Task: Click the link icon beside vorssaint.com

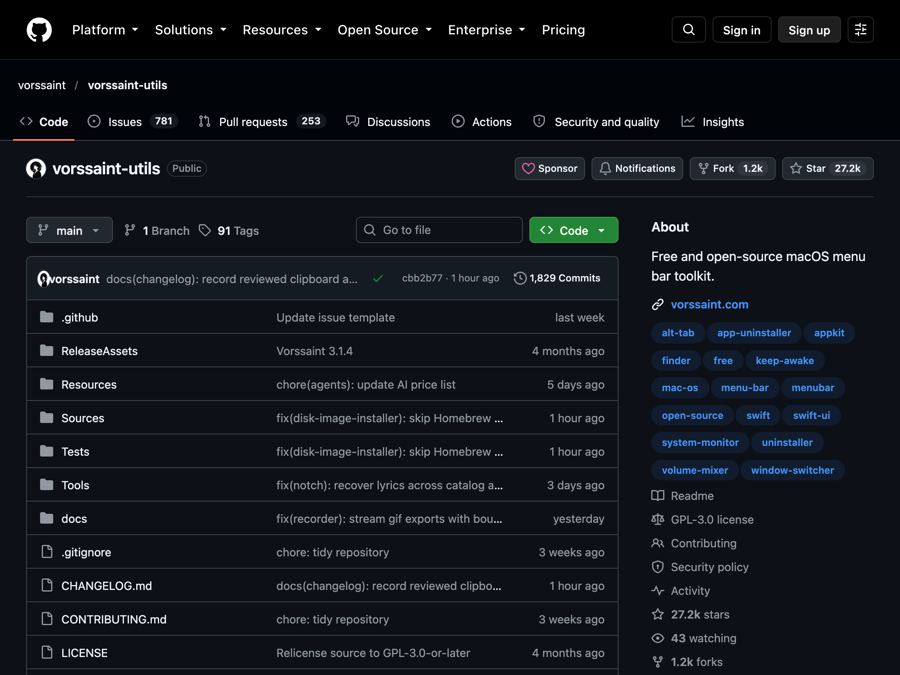Action: click(658, 305)
